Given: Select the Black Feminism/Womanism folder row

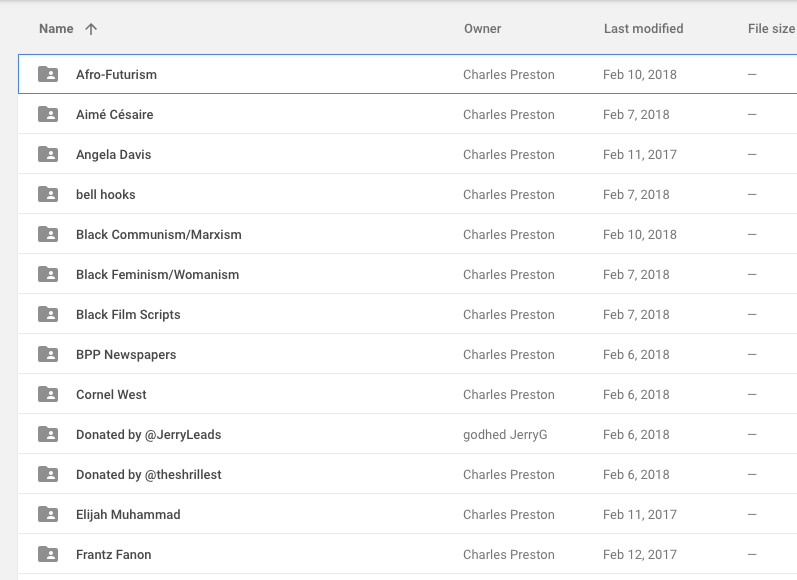Looking at the screenshot, I should 158,274.
